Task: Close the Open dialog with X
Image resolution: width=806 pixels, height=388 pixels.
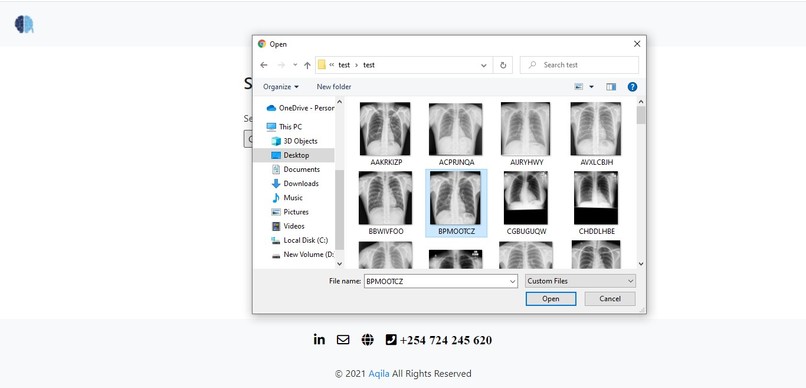Action: [637, 44]
